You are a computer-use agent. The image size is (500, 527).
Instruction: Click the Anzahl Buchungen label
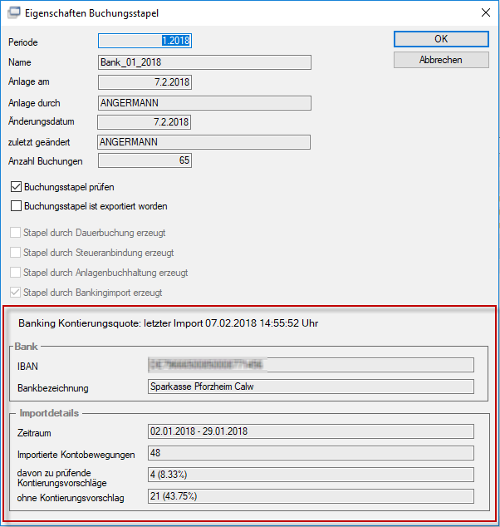pos(45,161)
